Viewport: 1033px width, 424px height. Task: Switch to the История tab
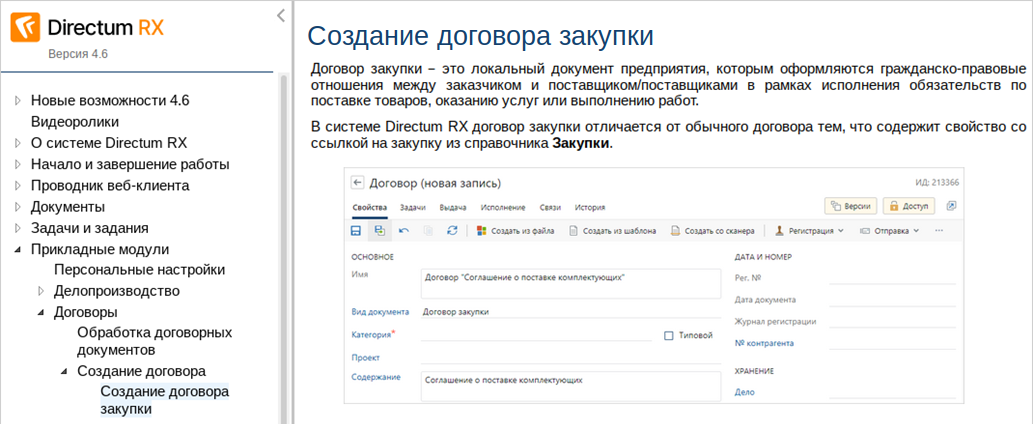pos(589,207)
